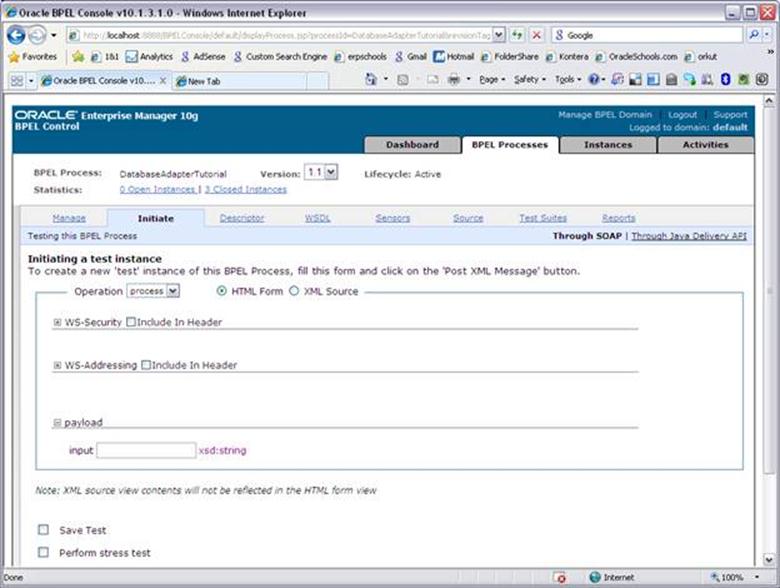Switch to the Instances tab
This screenshot has height=588, width=780.
608,145
